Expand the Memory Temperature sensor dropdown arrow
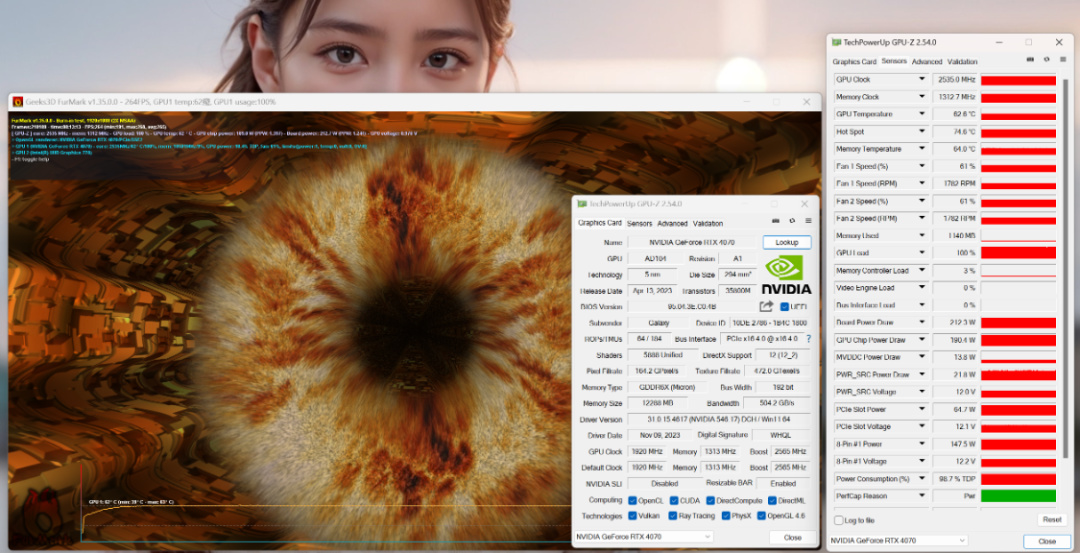The width and height of the screenshot is (1080, 553). 922,149
